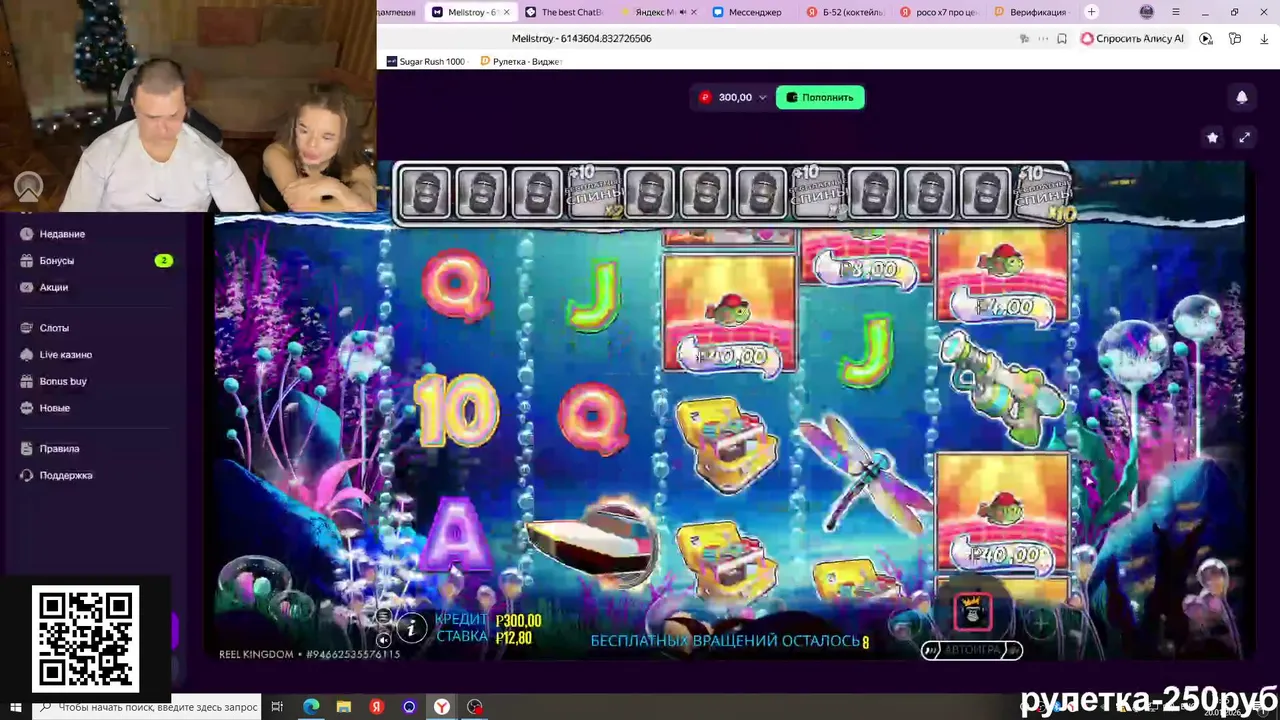Click the Правила document icon
The width and height of the screenshot is (1280, 720).
click(x=27, y=449)
